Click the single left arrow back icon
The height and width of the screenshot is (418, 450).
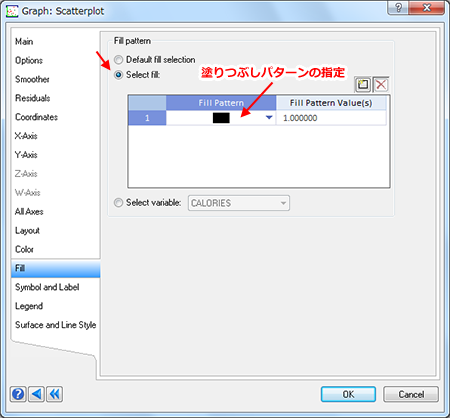coord(36,394)
